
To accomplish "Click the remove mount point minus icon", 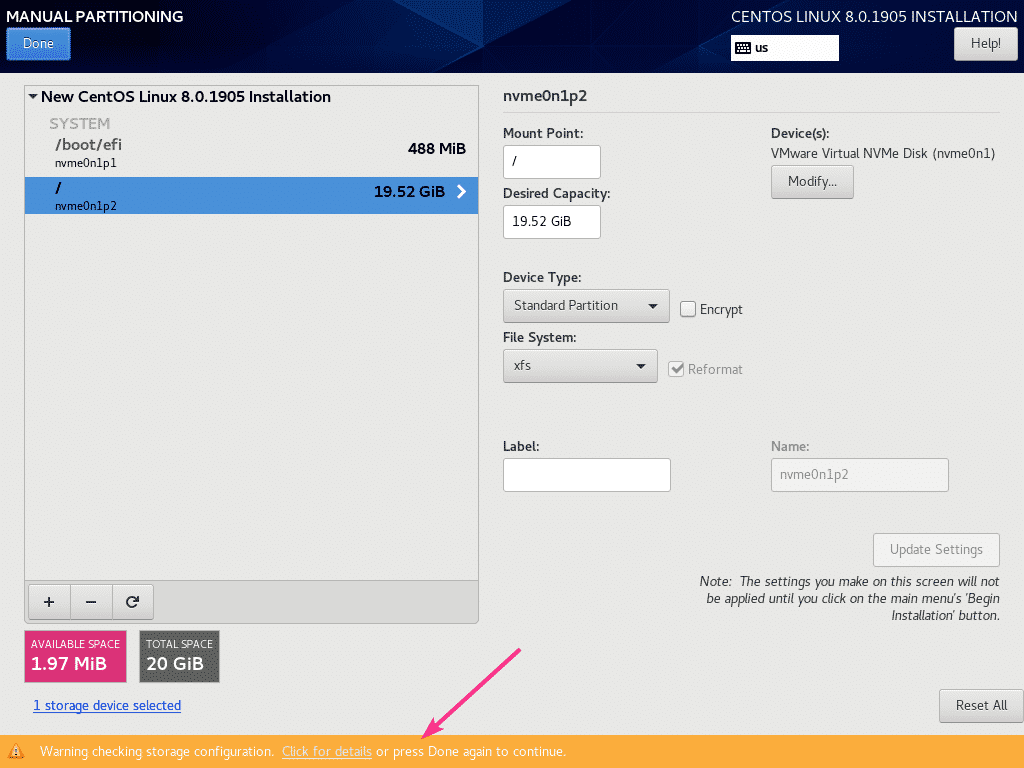I will click(x=91, y=602).
